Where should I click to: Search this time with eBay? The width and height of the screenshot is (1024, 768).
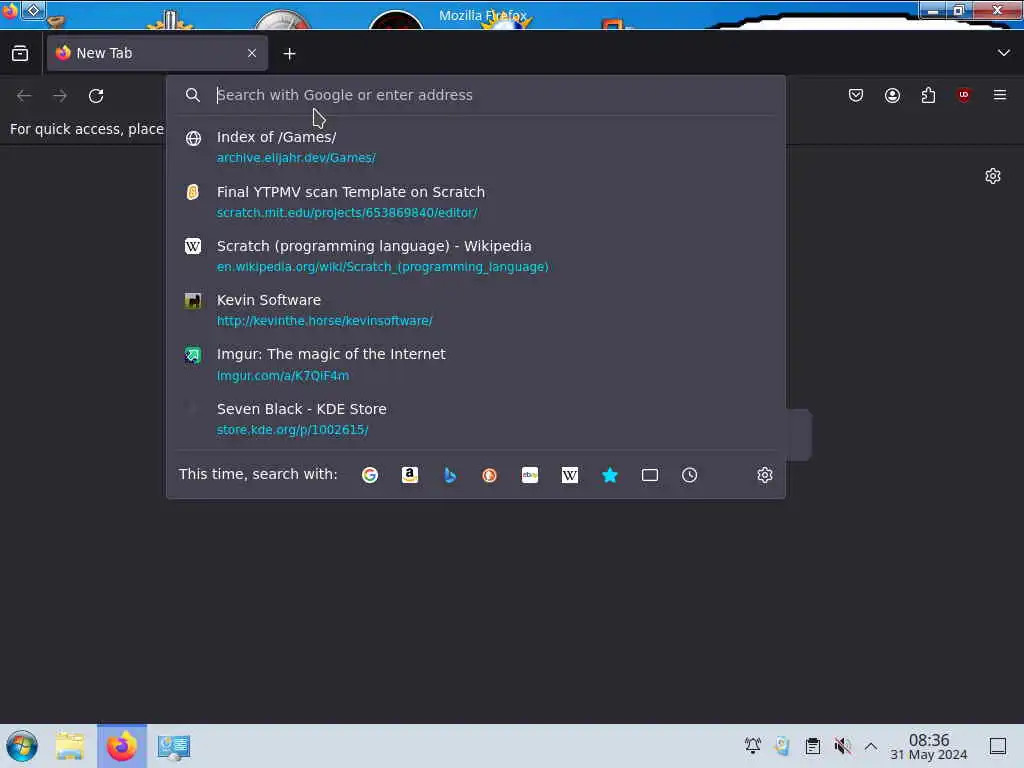[x=530, y=475]
